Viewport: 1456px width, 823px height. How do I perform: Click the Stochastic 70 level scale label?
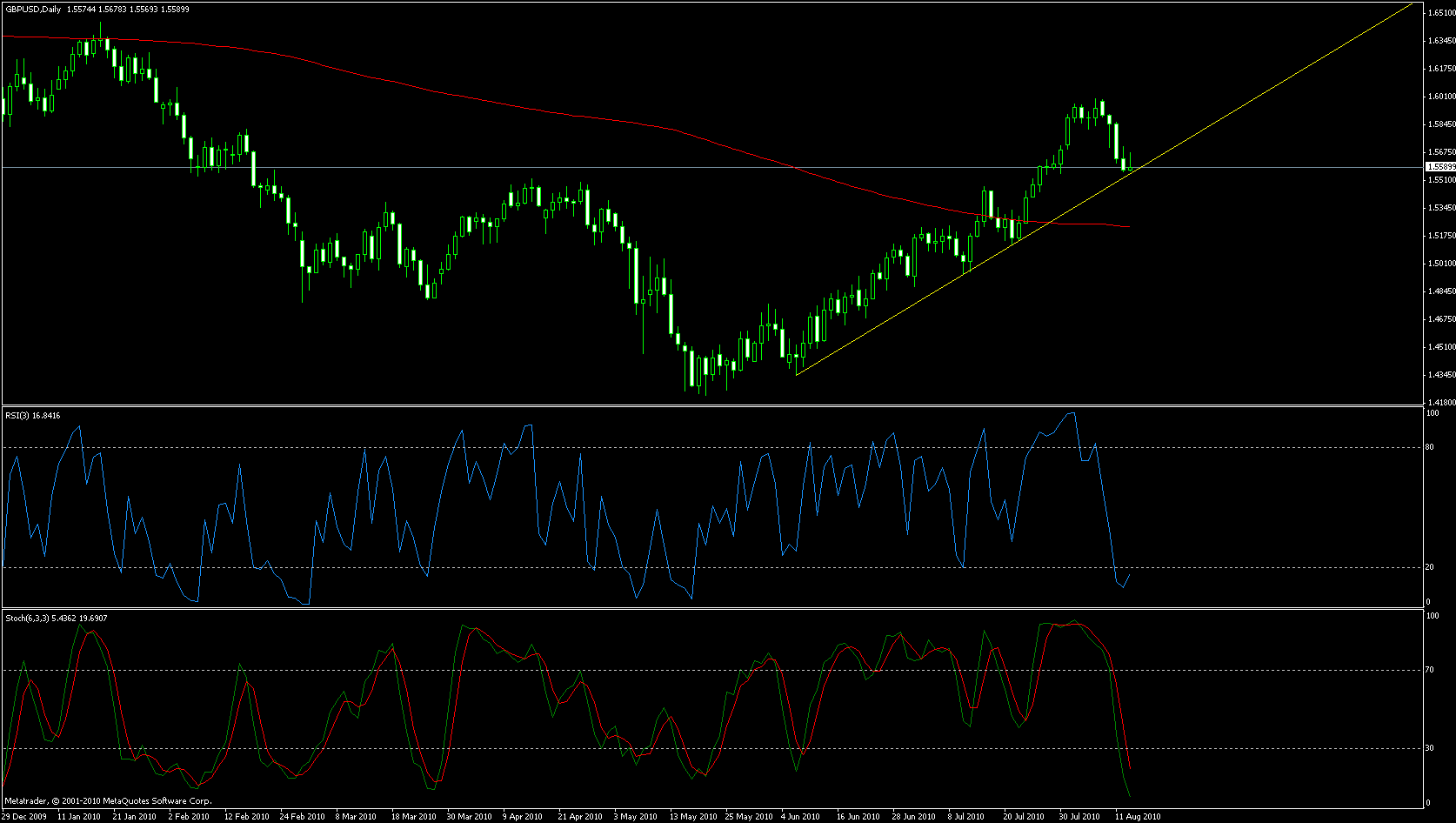(1430, 670)
